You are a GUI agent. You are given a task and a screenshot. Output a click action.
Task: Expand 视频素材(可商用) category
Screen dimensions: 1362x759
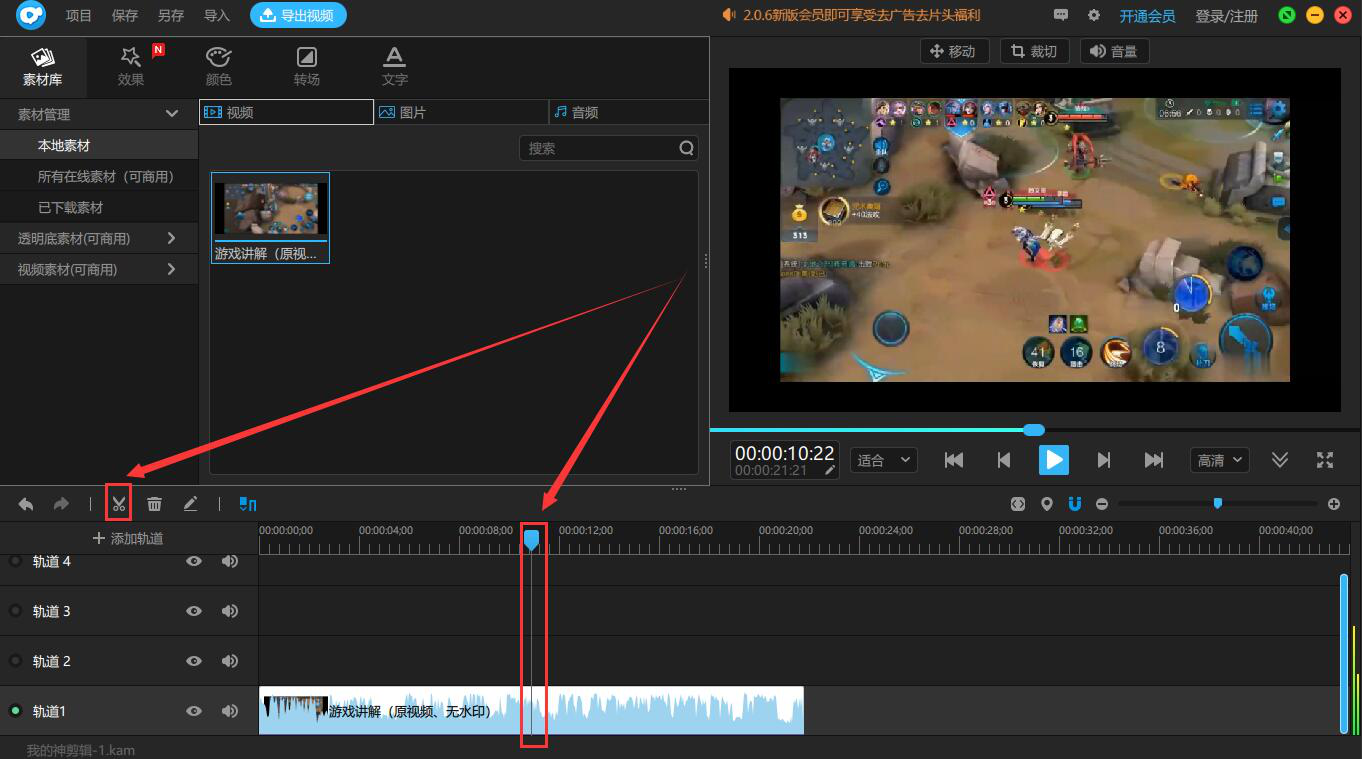coord(171,269)
